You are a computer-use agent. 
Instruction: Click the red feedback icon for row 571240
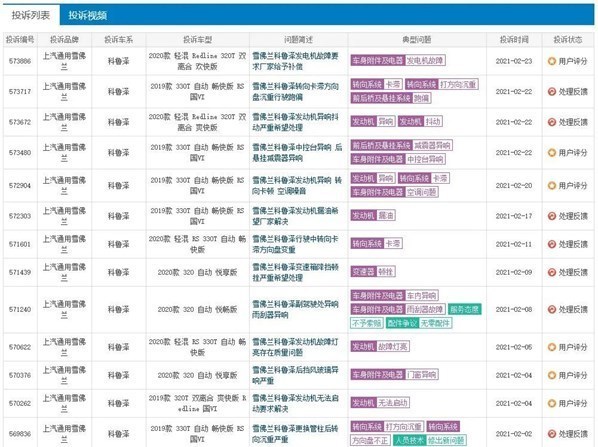pos(551,309)
